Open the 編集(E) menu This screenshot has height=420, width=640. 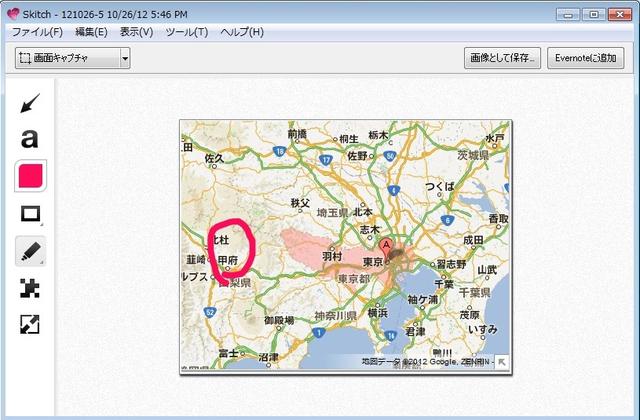90,32
